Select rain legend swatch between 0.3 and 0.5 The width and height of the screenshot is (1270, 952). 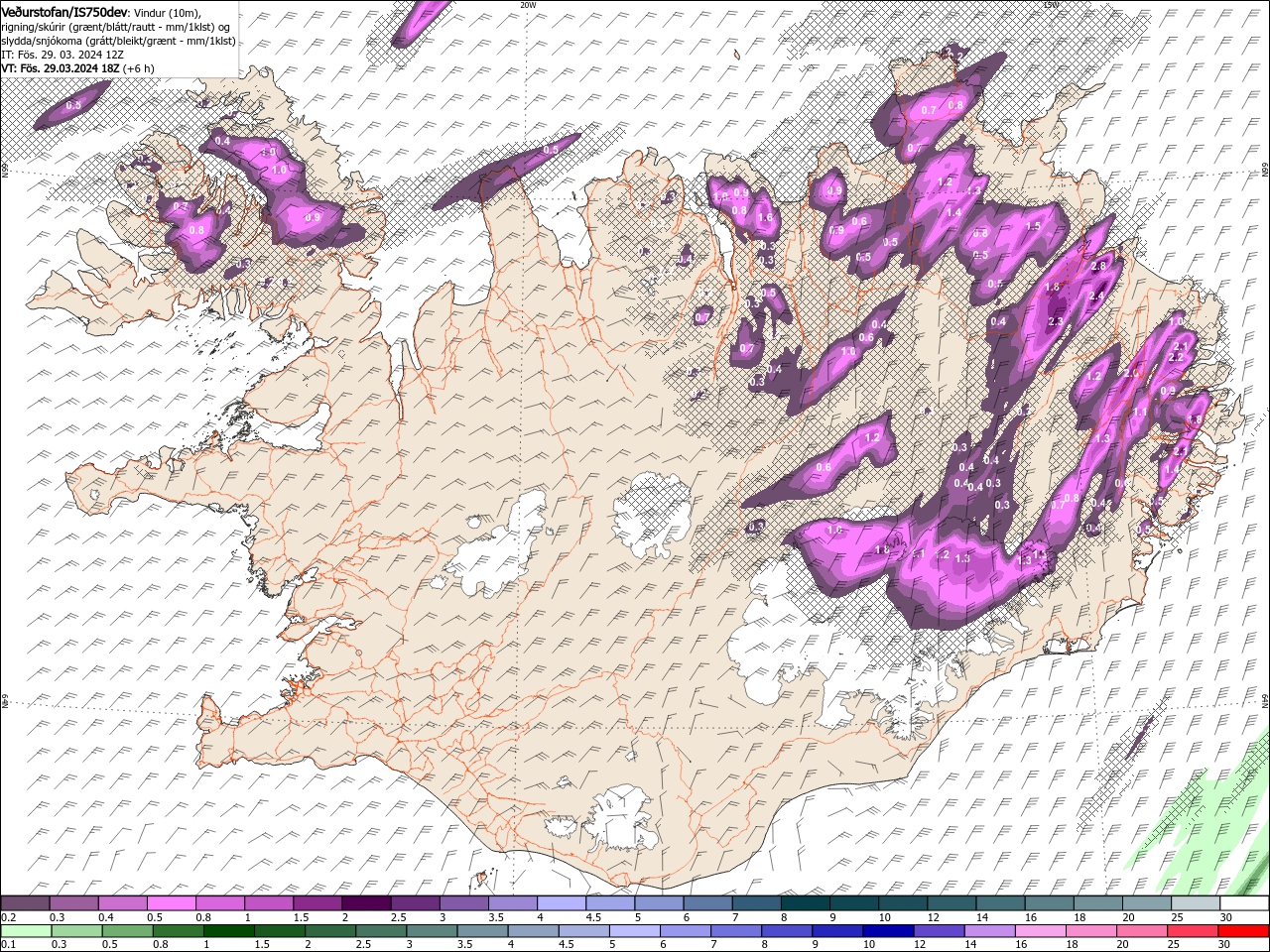click(75, 930)
